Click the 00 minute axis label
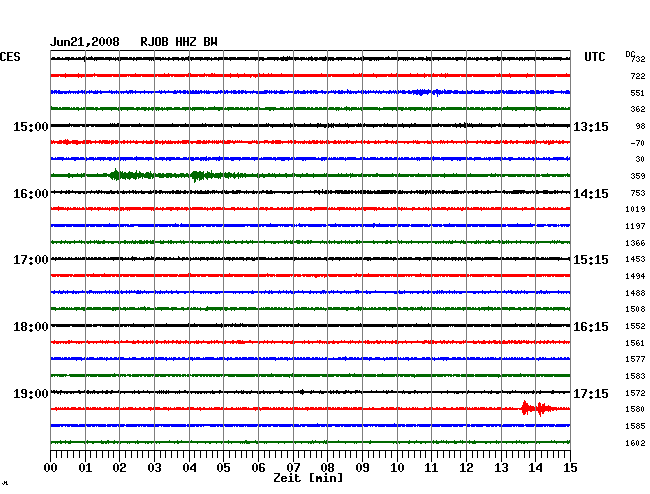Screen dimensions: 650x494 pos(51,467)
